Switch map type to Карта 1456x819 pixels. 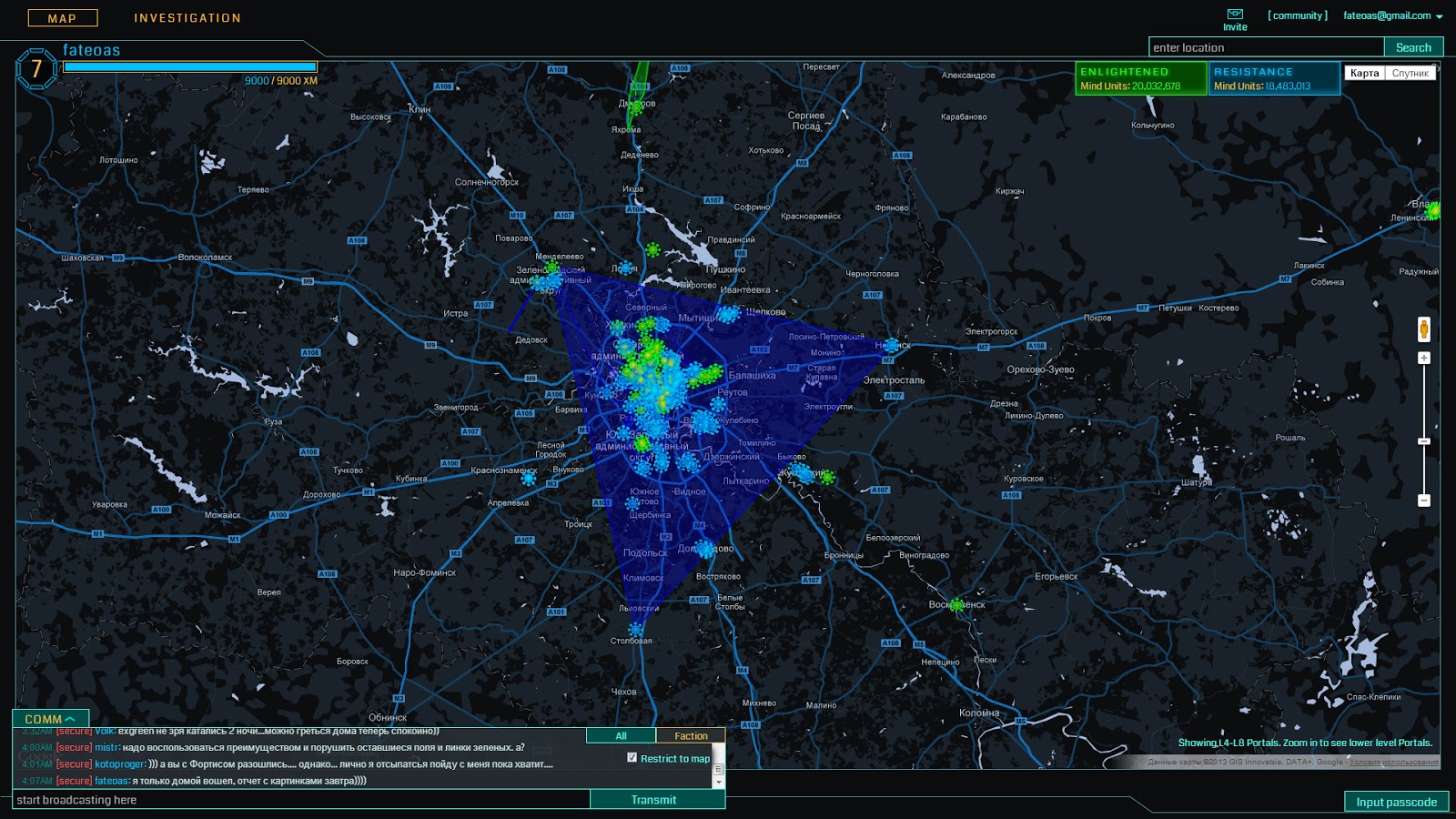[1364, 73]
